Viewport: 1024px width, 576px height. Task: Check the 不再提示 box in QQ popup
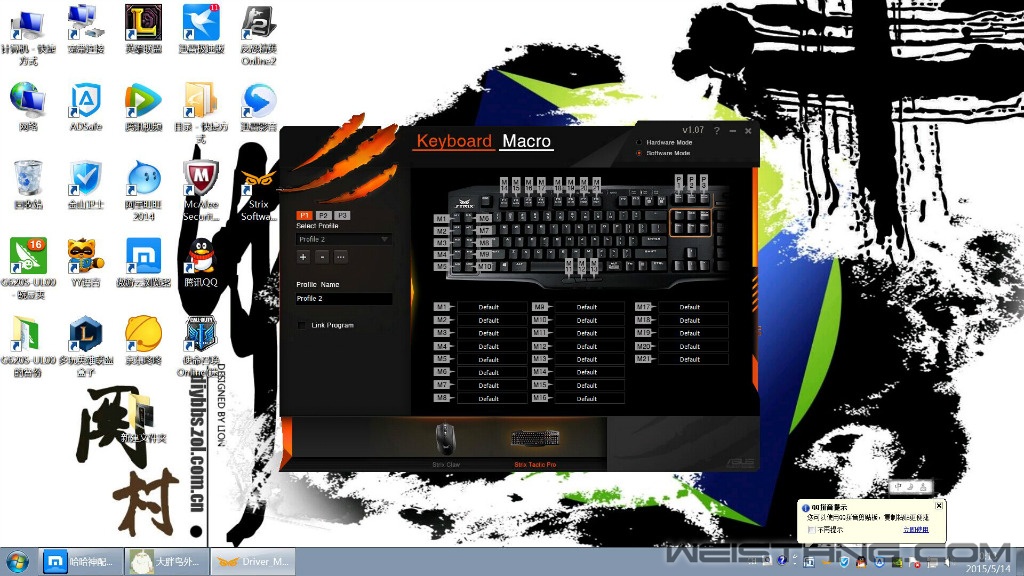click(811, 530)
